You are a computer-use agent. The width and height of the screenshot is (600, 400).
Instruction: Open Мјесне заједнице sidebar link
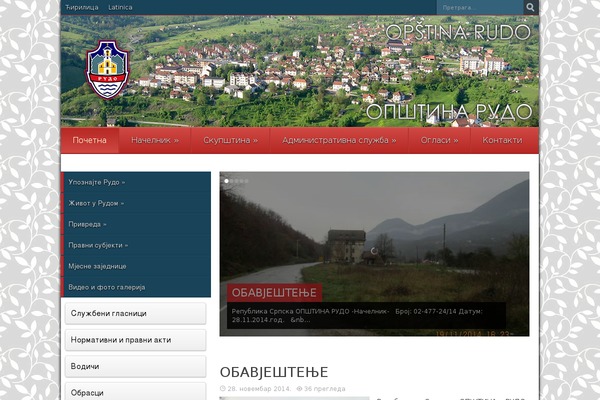(136, 266)
